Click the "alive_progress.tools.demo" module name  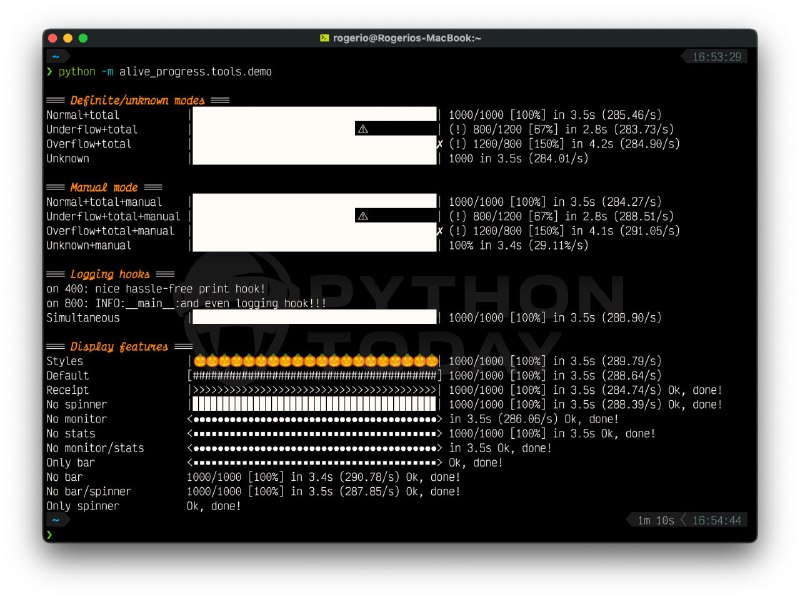click(195, 72)
